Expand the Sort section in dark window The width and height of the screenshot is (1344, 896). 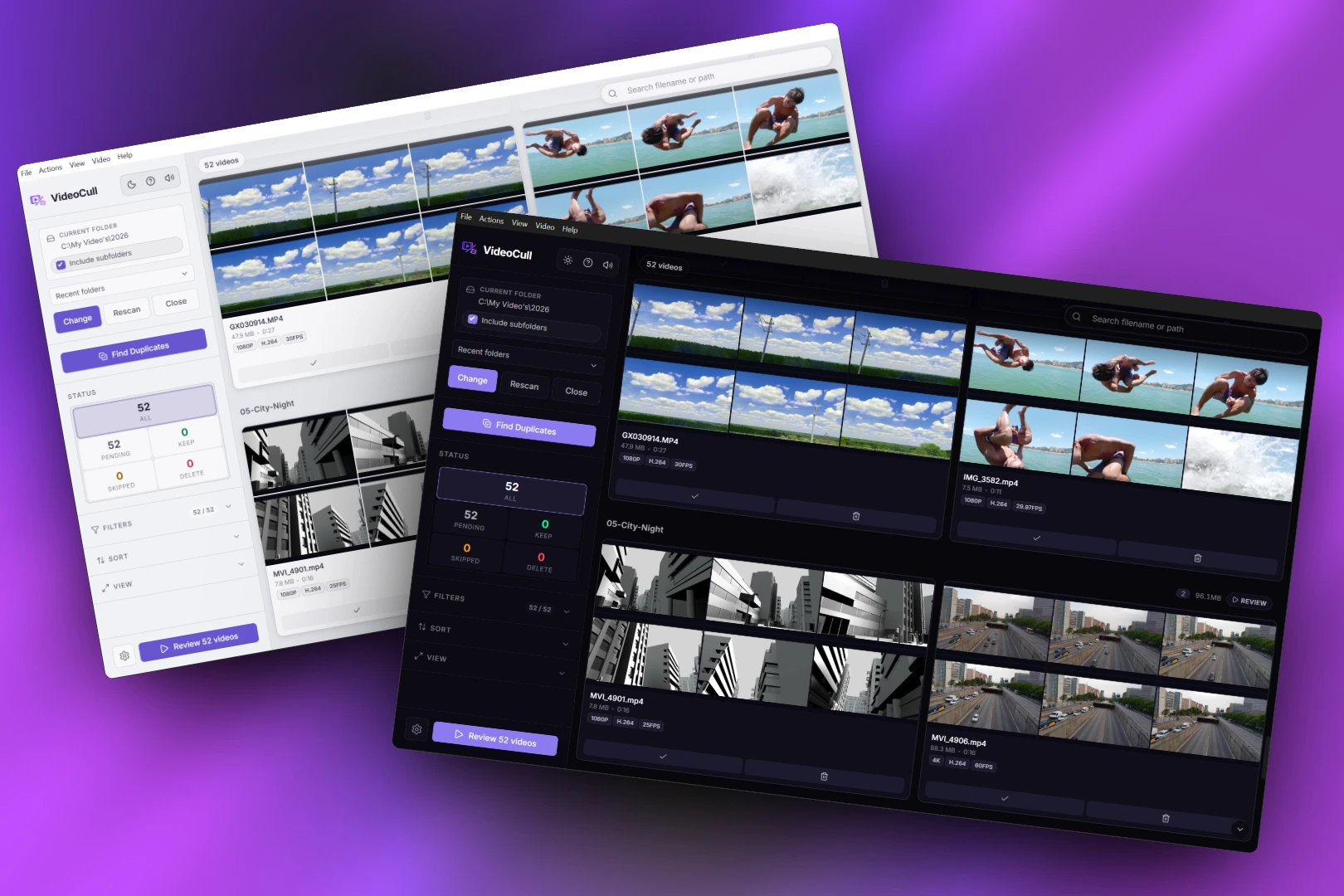(493, 635)
